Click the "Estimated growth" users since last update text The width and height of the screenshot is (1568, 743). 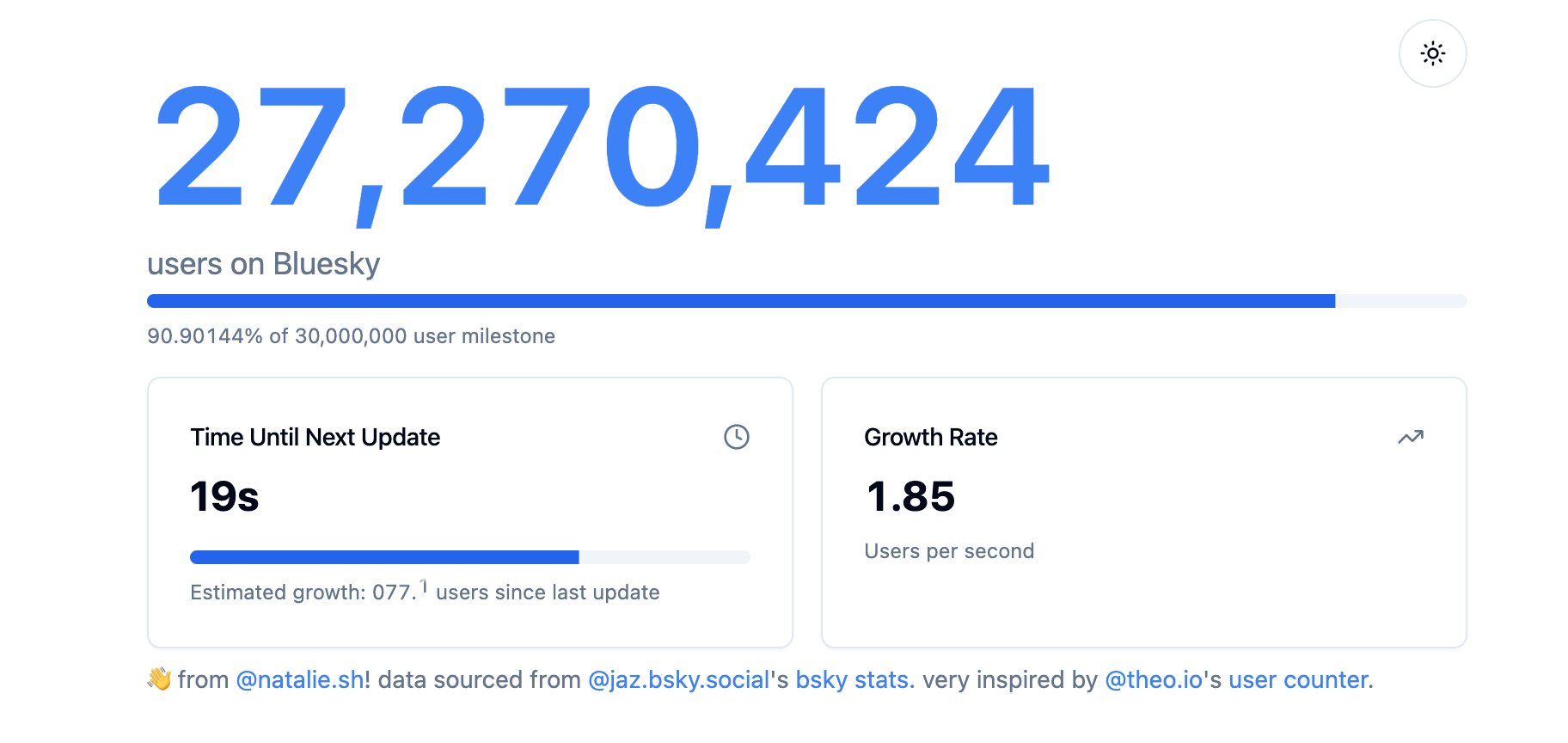(x=425, y=592)
